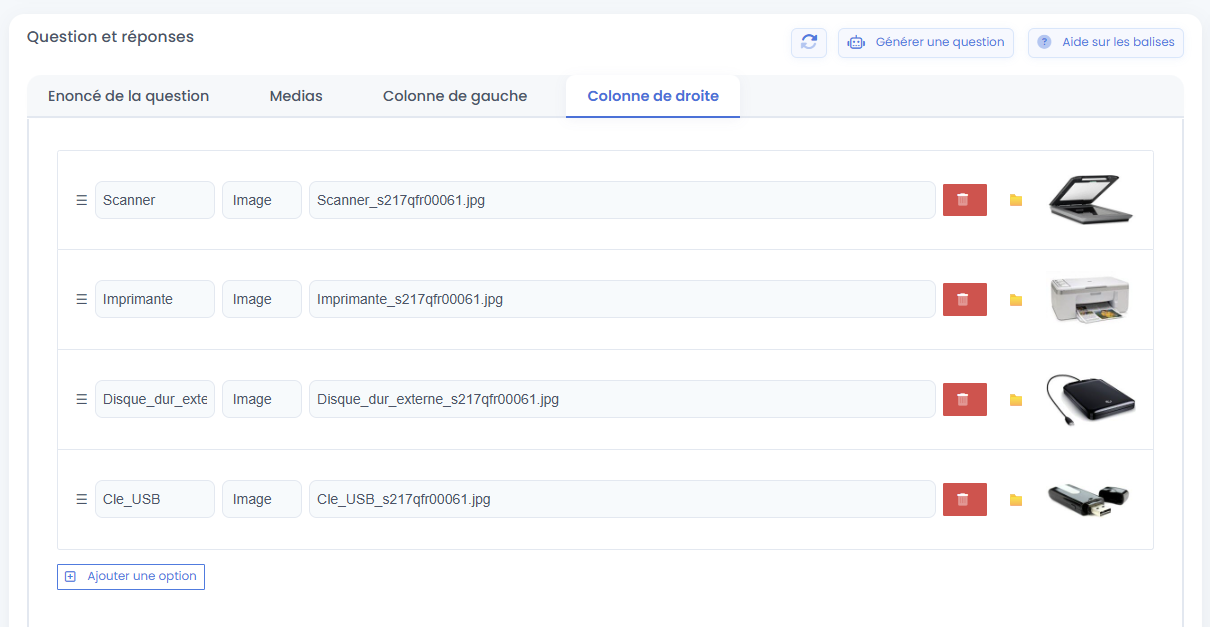The height and width of the screenshot is (627, 1210).
Task: Delete the Scanner option with trash button
Action: click(x=965, y=200)
